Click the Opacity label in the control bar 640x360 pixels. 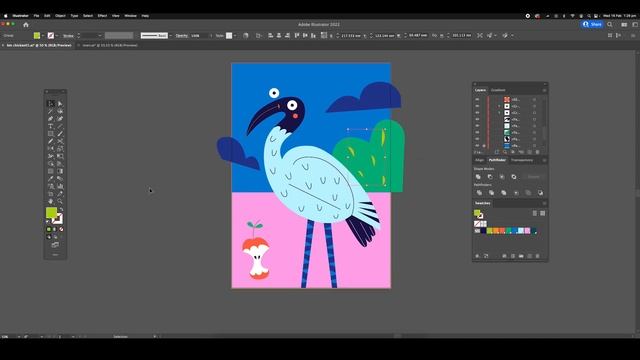(x=182, y=36)
